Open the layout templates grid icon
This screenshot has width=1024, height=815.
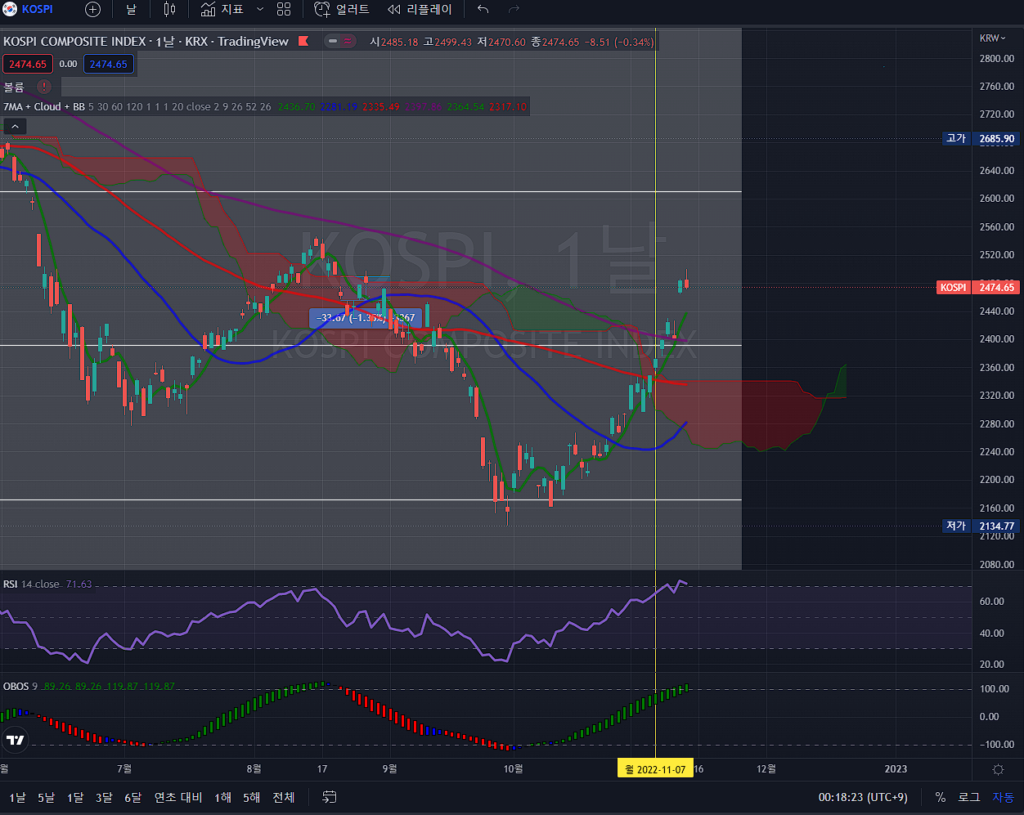click(284, 9)
